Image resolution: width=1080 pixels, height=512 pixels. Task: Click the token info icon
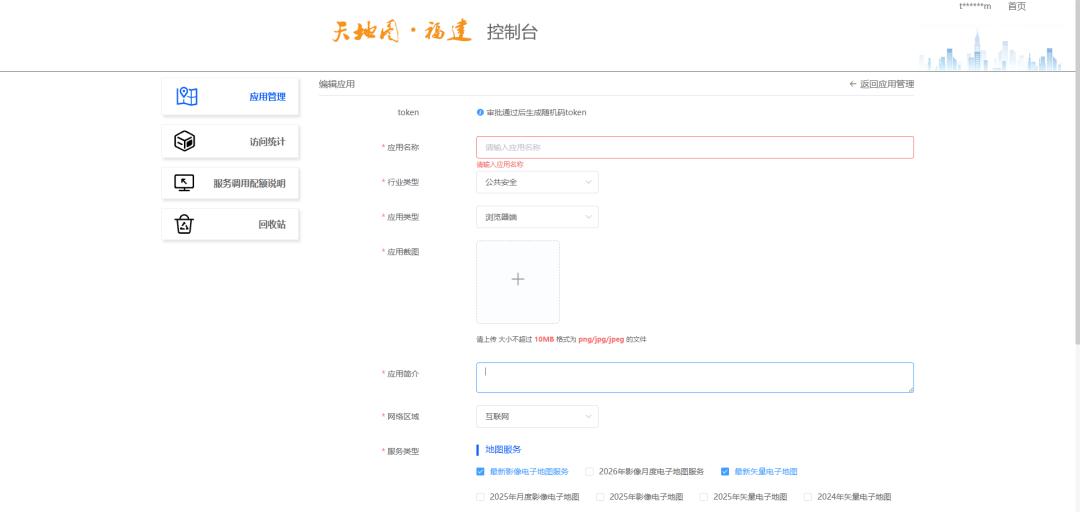pyautogui.click(x=480, y=112)
